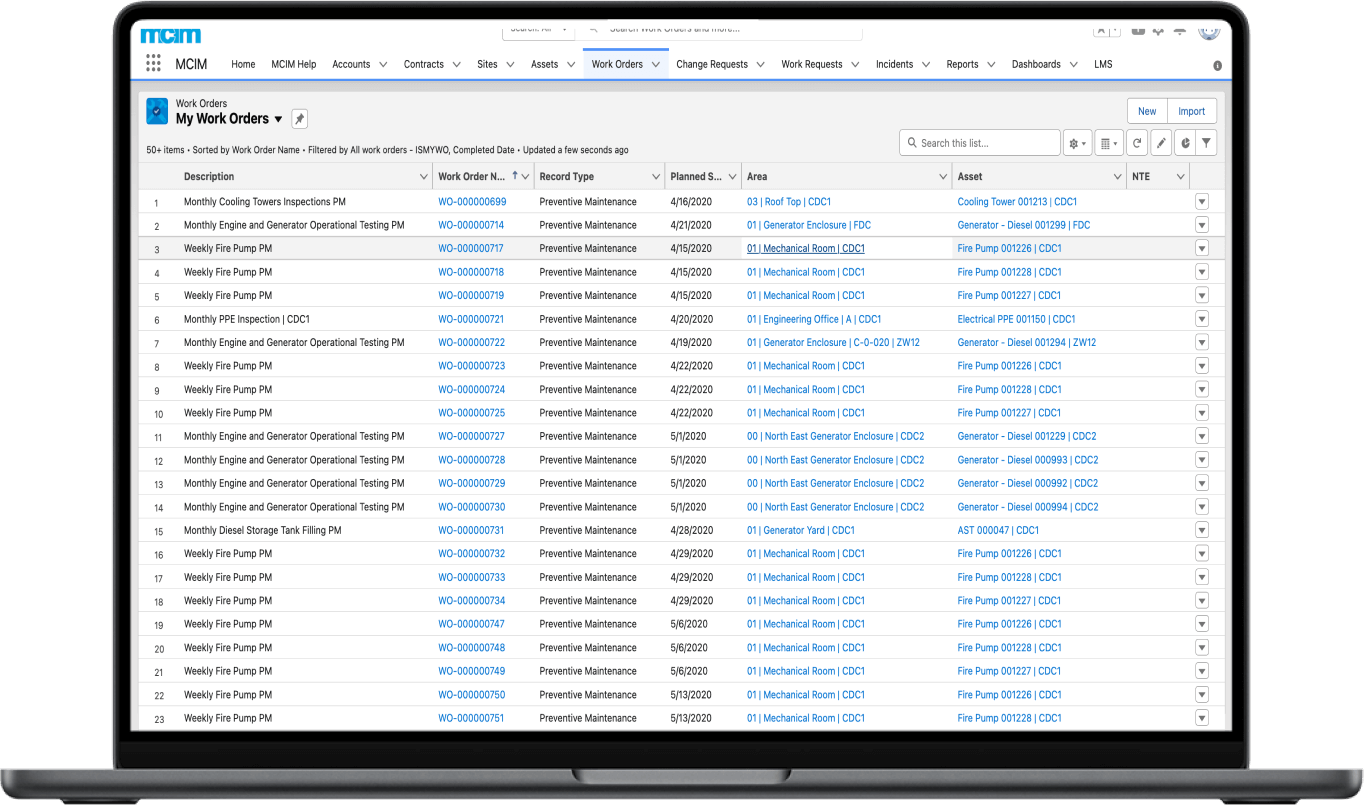Expand the Record Type column menu

point(656,177)
